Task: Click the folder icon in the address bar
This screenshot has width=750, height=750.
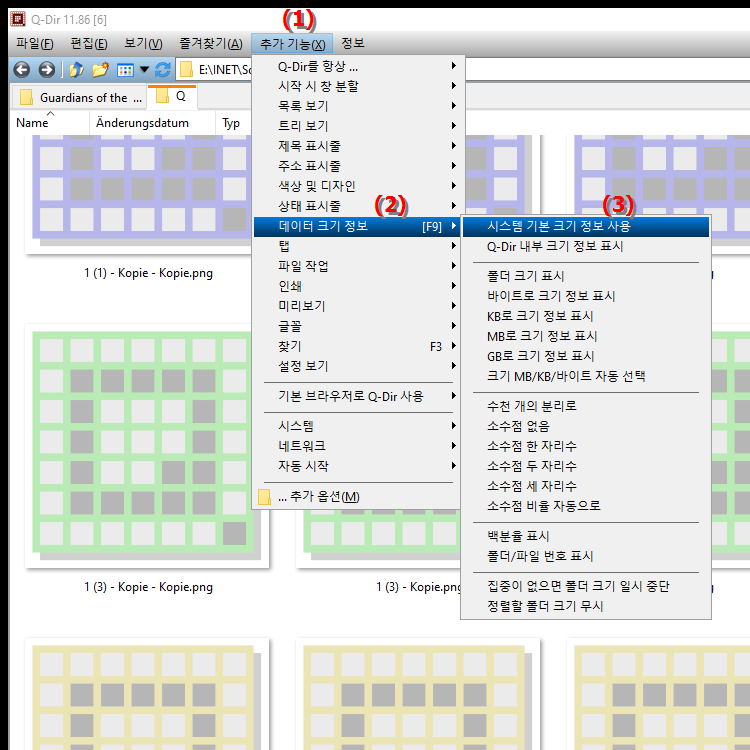Action: click(187, 70)
